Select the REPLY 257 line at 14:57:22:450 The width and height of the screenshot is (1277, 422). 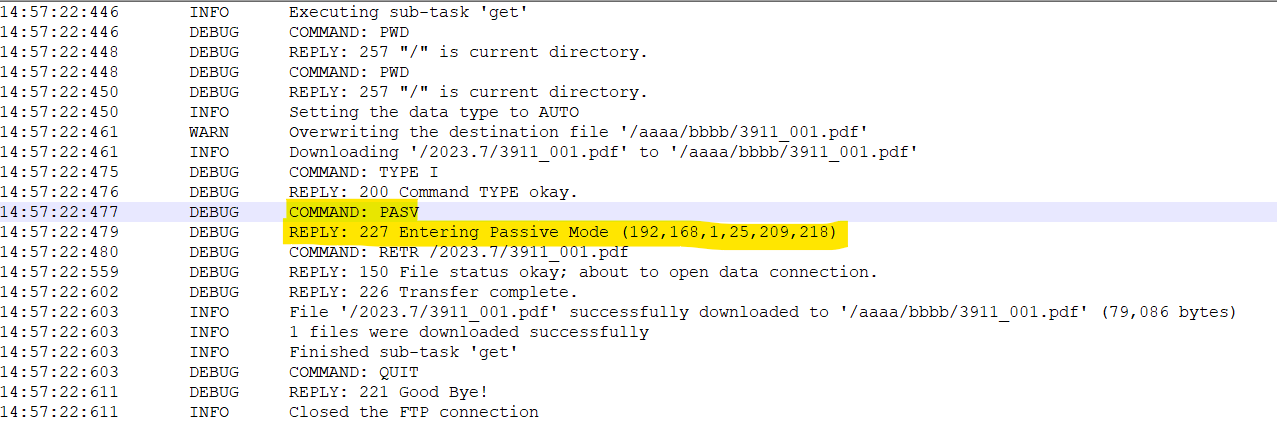(468, 92)
